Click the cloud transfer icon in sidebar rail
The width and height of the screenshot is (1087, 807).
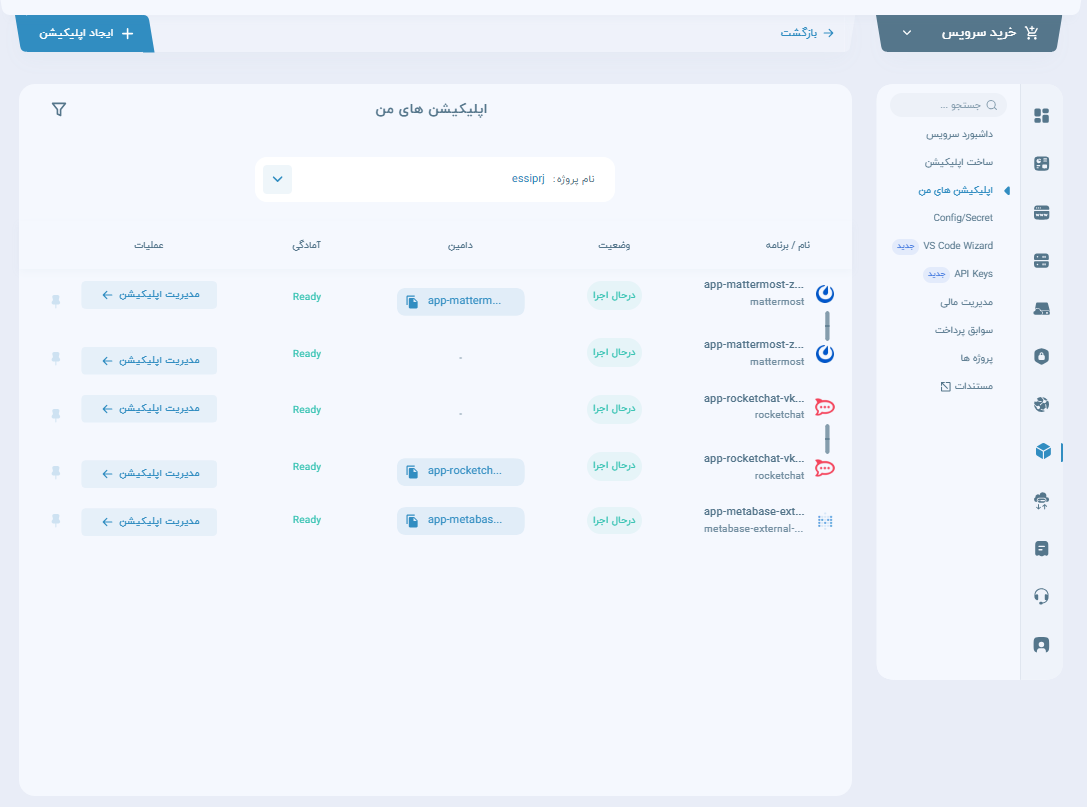click(x=1041, y=500)
